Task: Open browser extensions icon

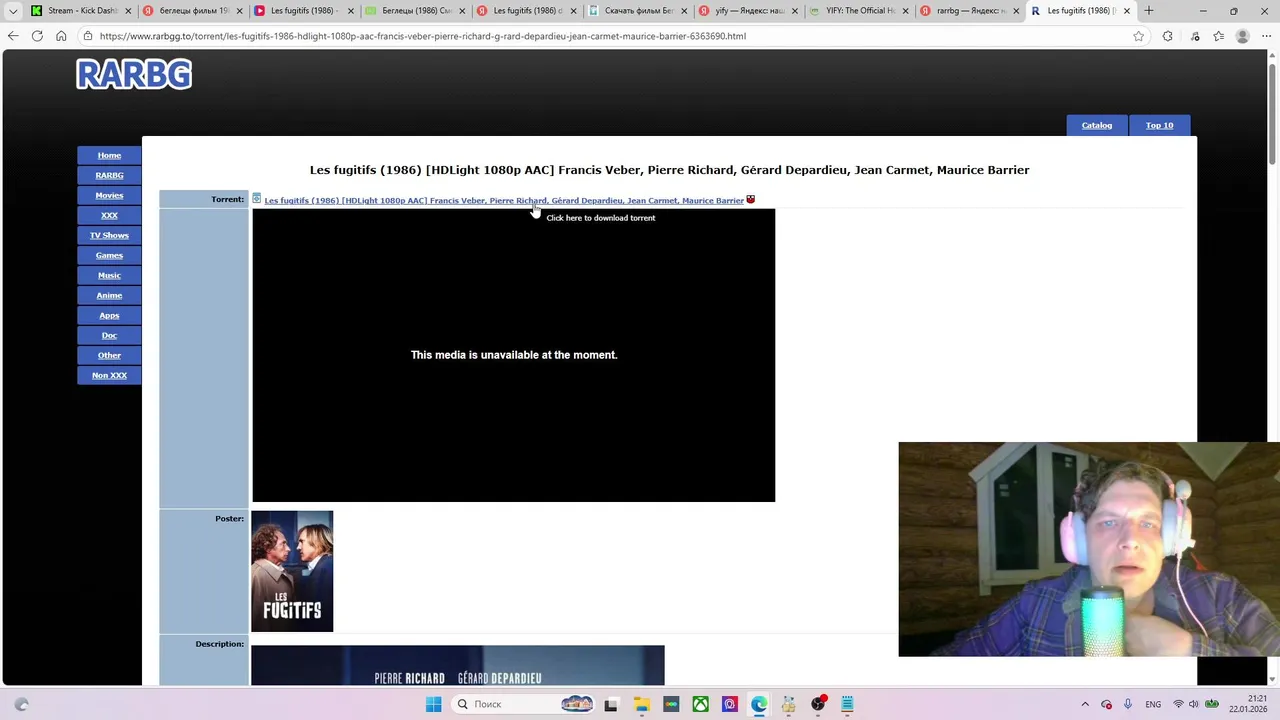Action: [x=1167, y=36]
